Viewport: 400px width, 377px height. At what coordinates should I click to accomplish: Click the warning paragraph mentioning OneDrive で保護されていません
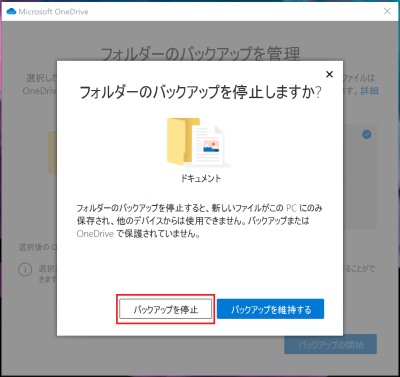199,221
